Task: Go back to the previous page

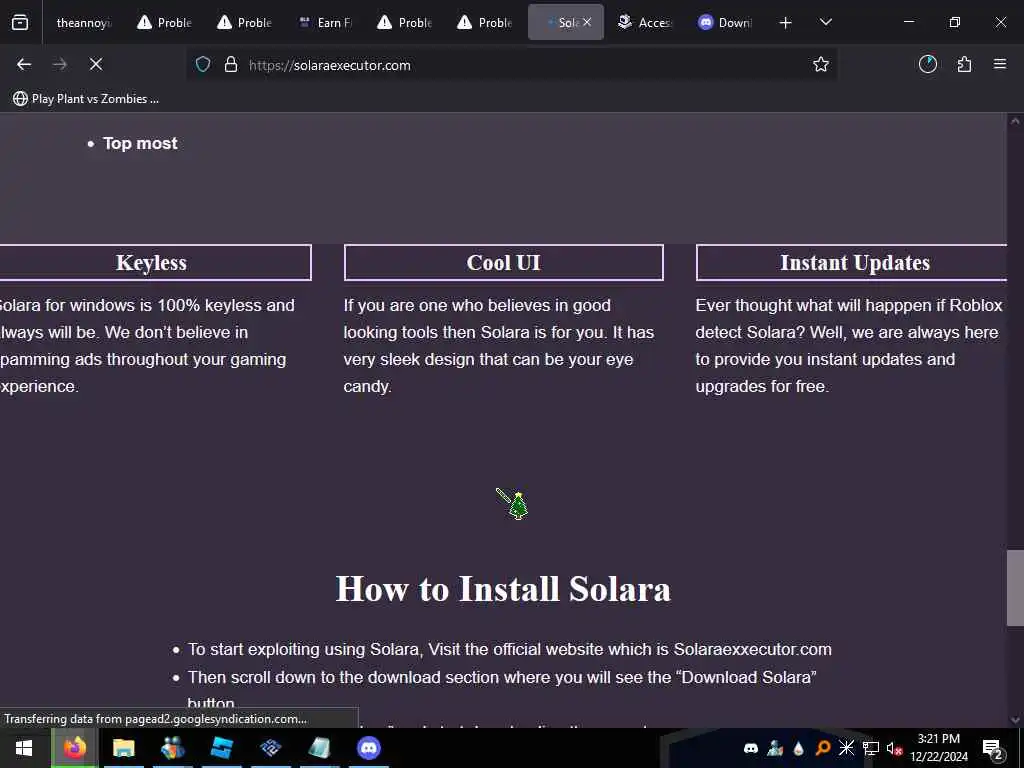Action: [24, 64]
